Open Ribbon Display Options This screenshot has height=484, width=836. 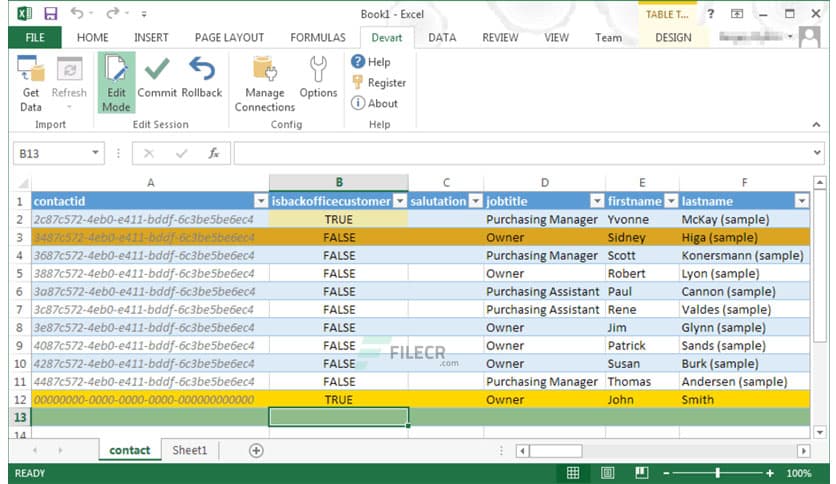pos(737,14)
